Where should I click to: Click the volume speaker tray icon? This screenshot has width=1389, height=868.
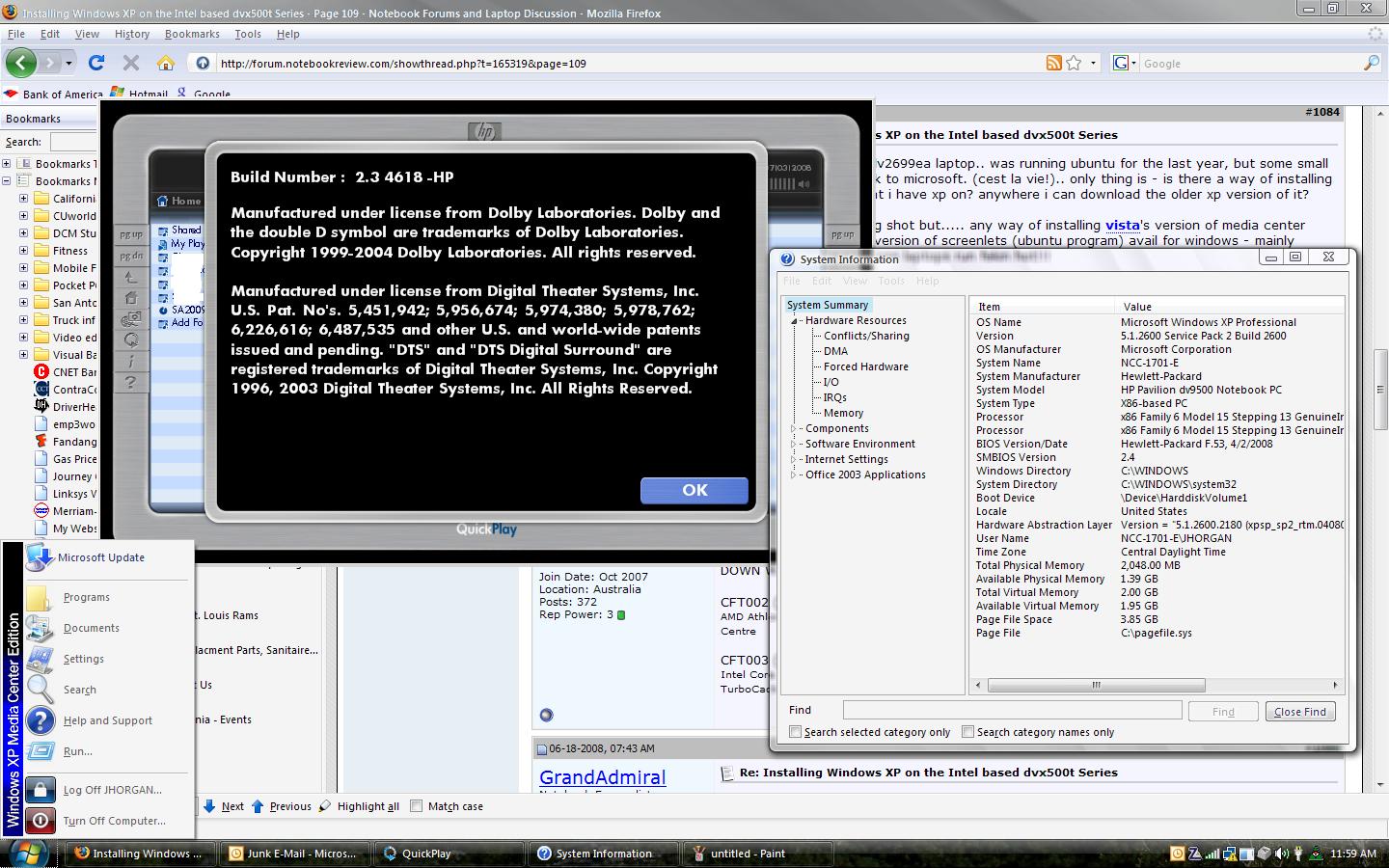[1282, 854]
